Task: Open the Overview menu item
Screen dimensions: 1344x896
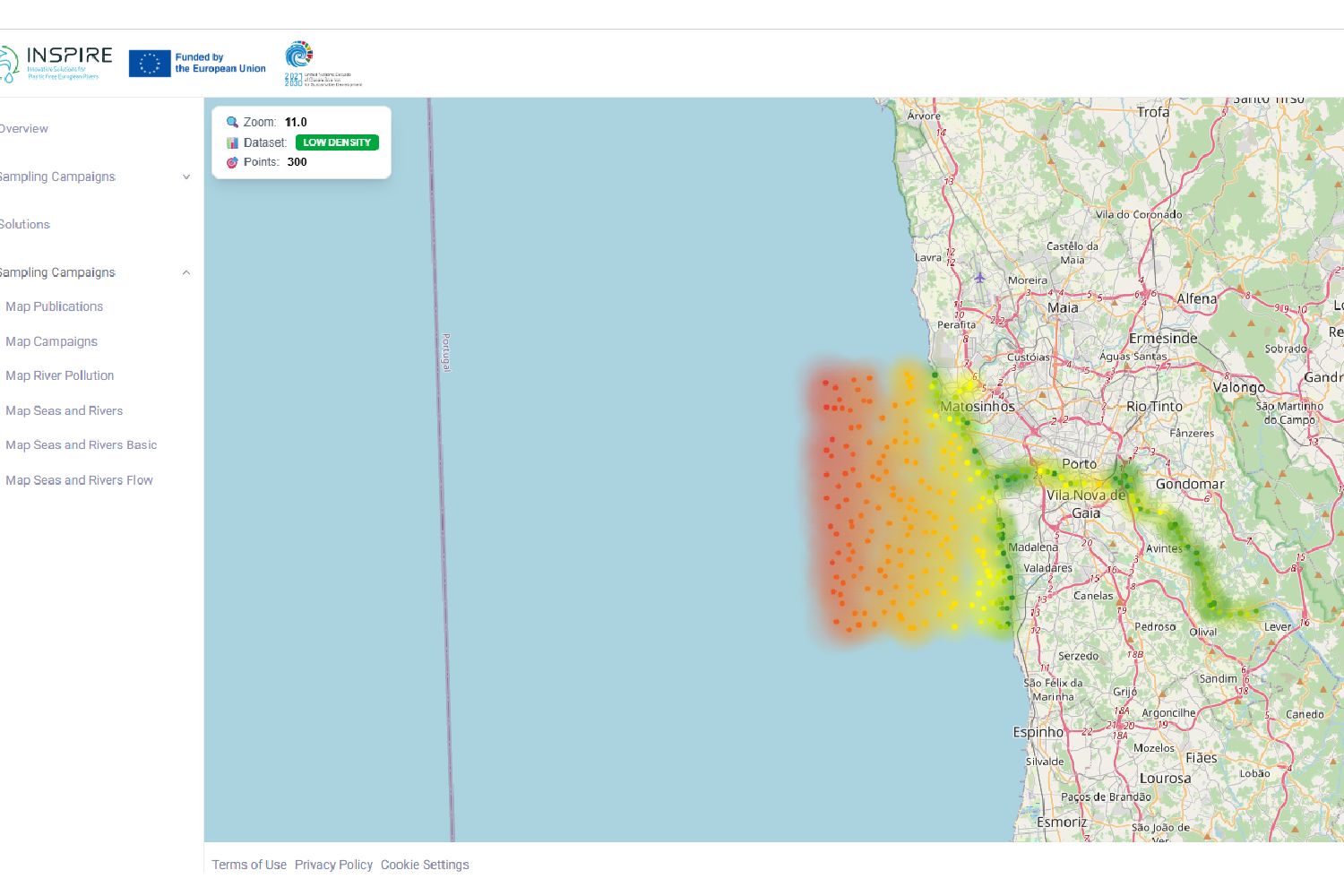Action: tap(24, 129)
